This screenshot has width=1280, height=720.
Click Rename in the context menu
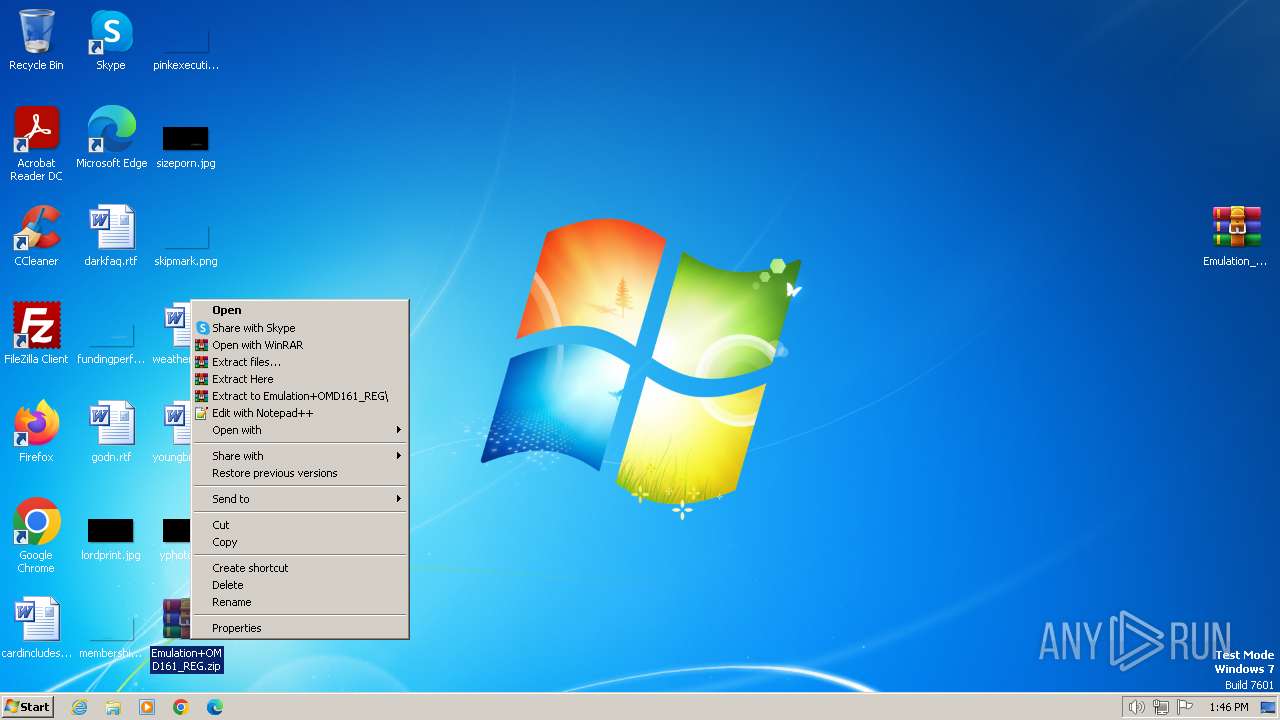point(300,602)
